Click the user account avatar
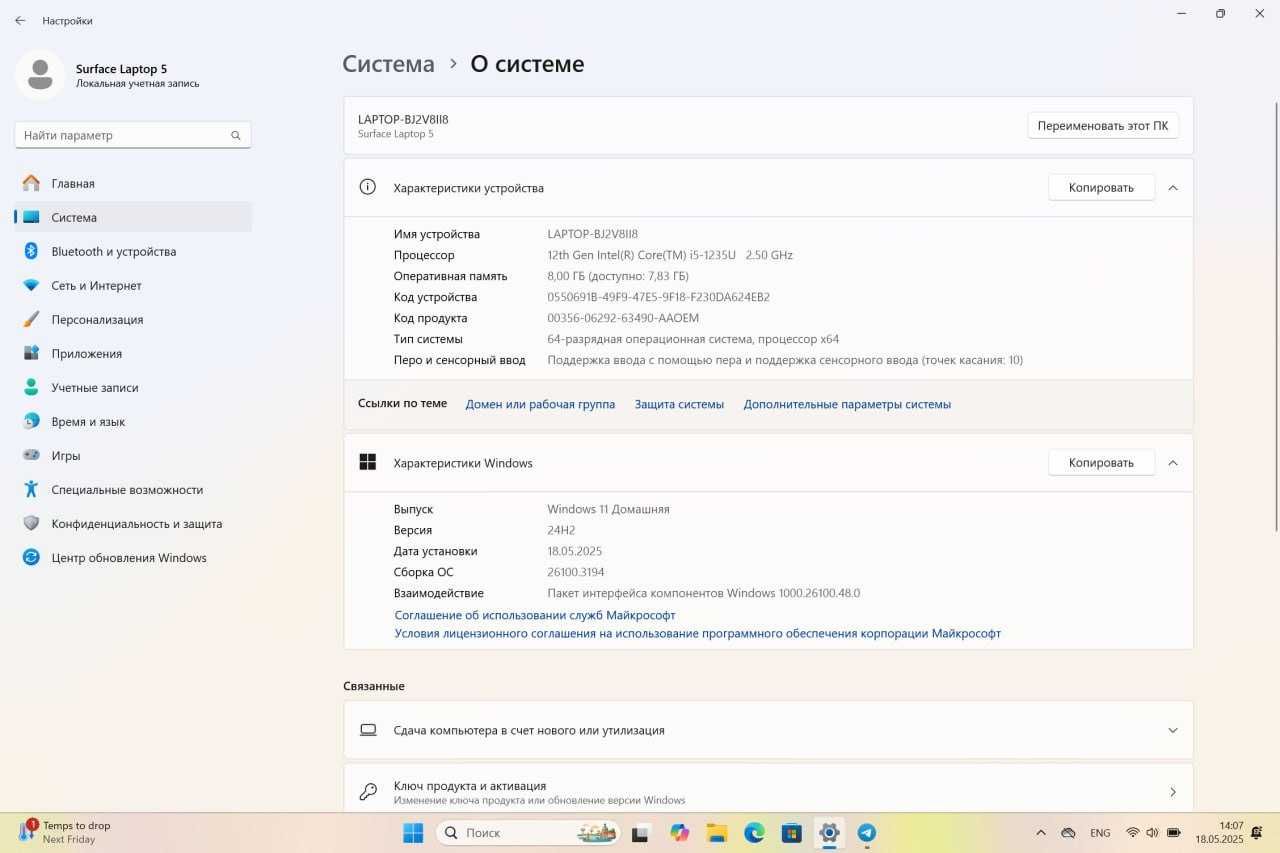This screenshot has height=853, width=1280. tap(40, 74)
